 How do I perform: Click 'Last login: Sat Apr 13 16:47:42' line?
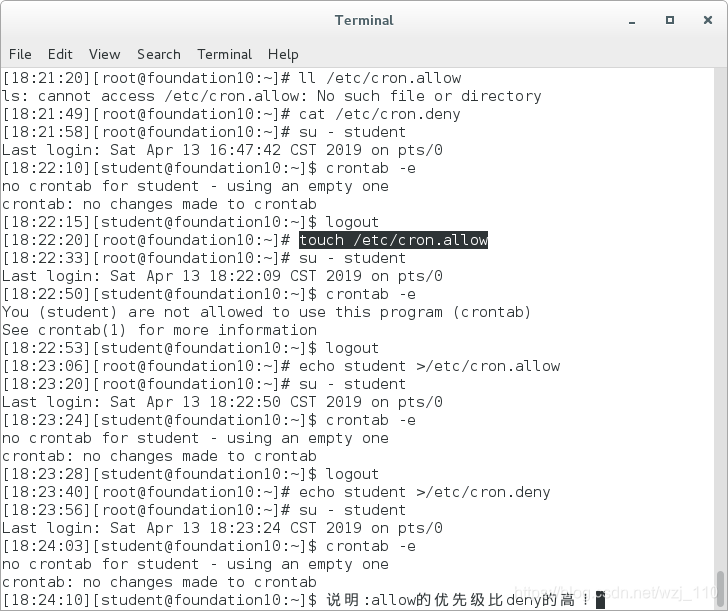[x=222, y=150]
